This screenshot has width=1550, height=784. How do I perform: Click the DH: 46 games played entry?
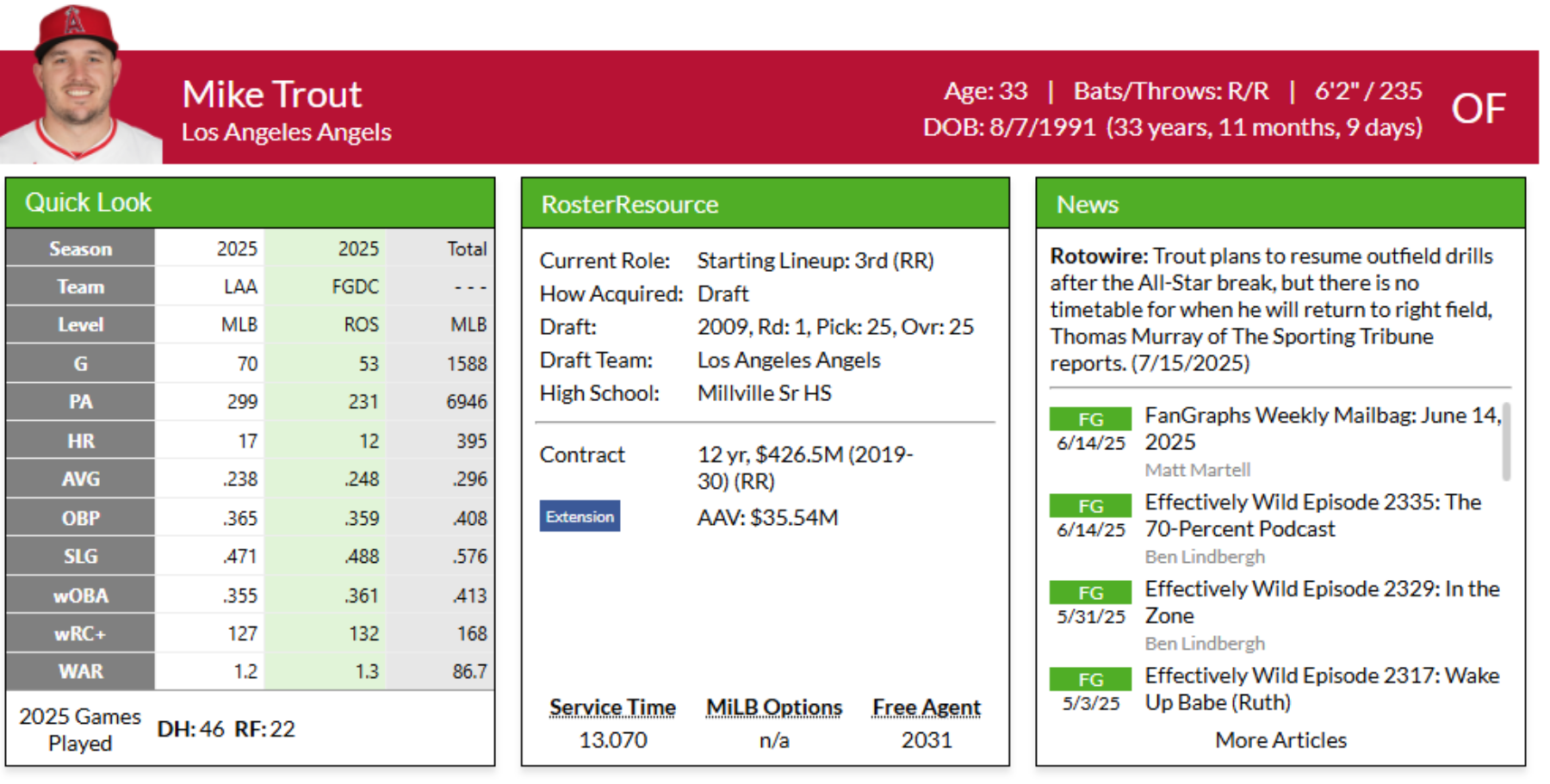point(190,730)
